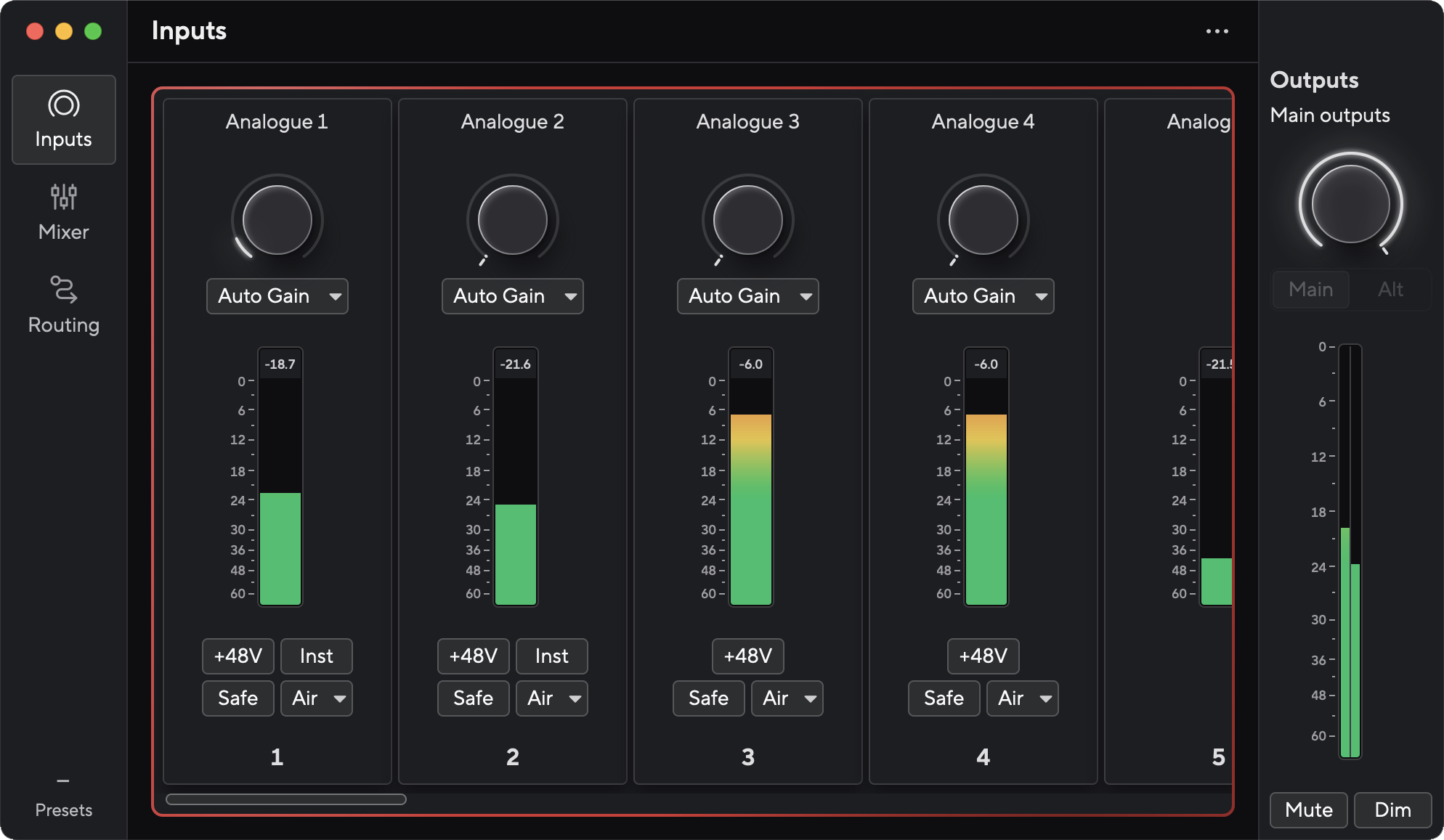Screen dimensions: 1444x840
Task: Click the Routing path icon
Action: 64,289
